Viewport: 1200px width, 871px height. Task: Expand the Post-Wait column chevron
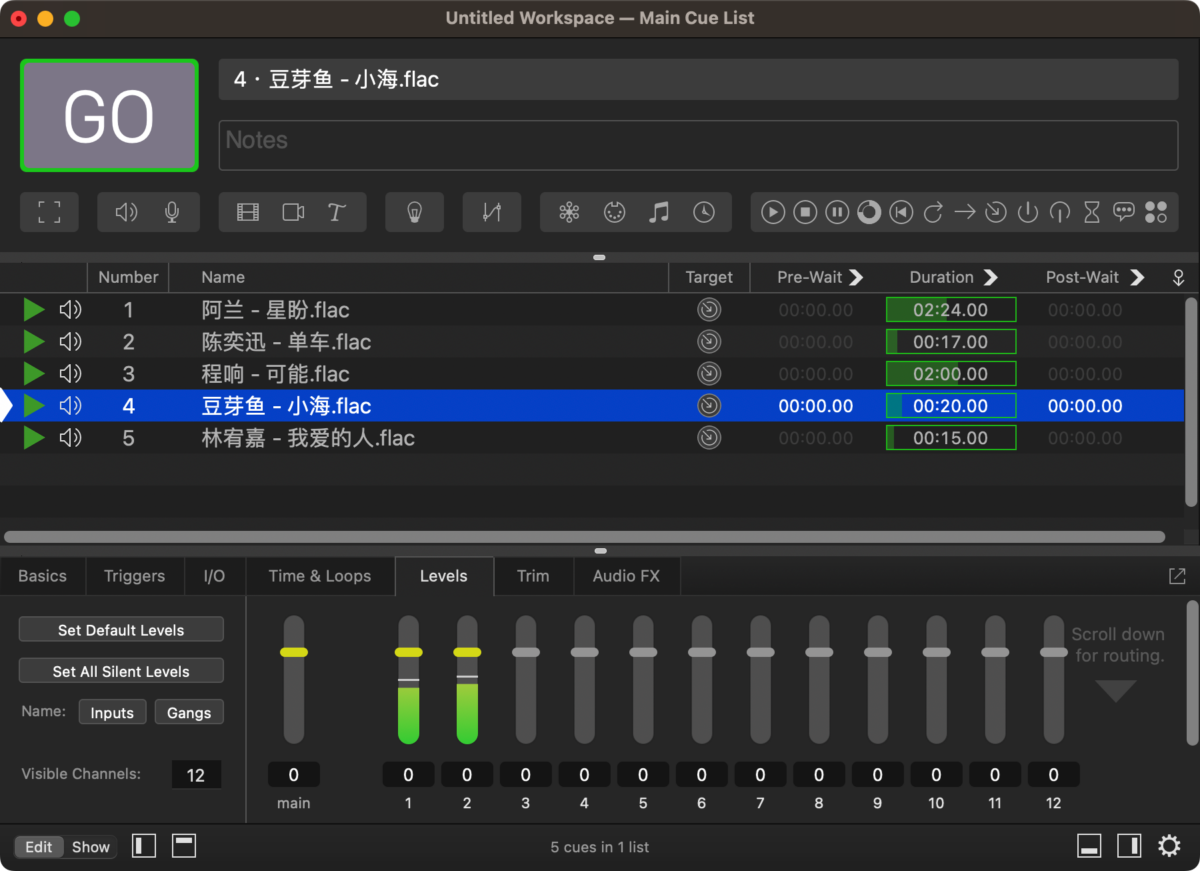(1136, 278)
